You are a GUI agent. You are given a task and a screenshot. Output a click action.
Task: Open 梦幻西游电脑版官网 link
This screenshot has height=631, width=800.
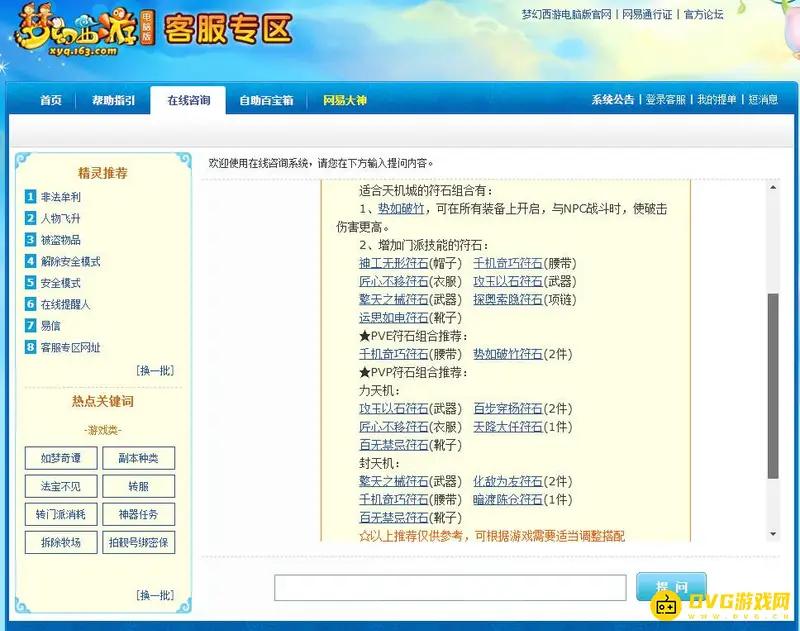tap(566, 14)
